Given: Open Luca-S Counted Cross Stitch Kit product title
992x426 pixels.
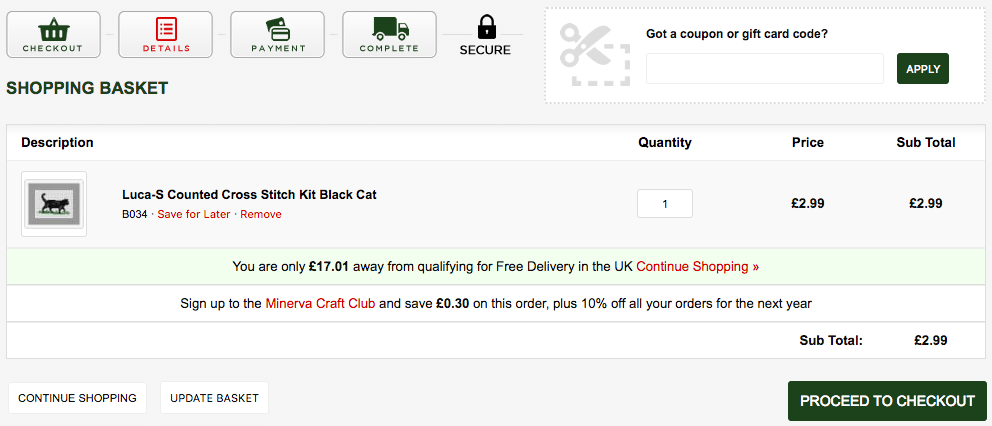Looking at the screenshot, I should coord(249,194).
